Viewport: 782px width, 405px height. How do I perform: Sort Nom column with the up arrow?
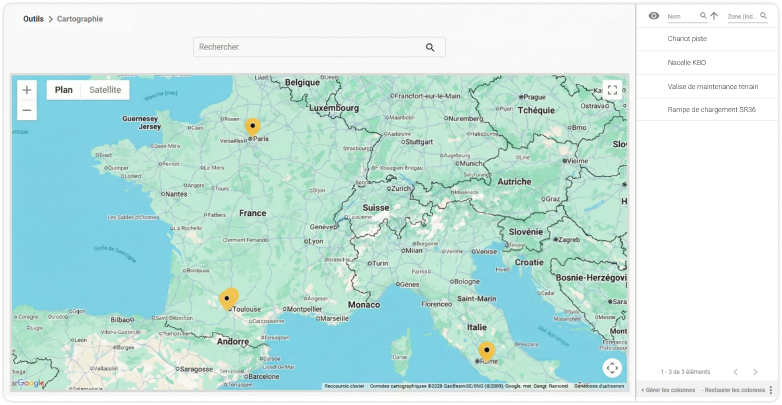714,16
